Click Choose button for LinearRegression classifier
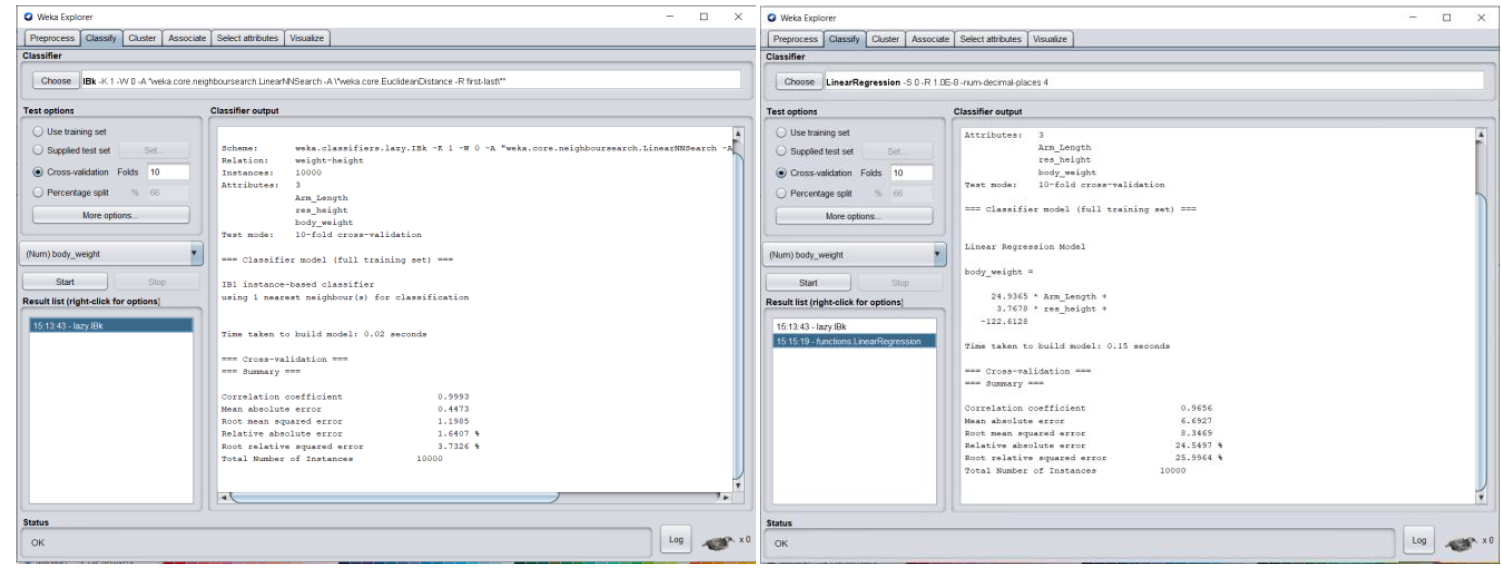This screenshot has width=1502, height=569. (798, 80)
